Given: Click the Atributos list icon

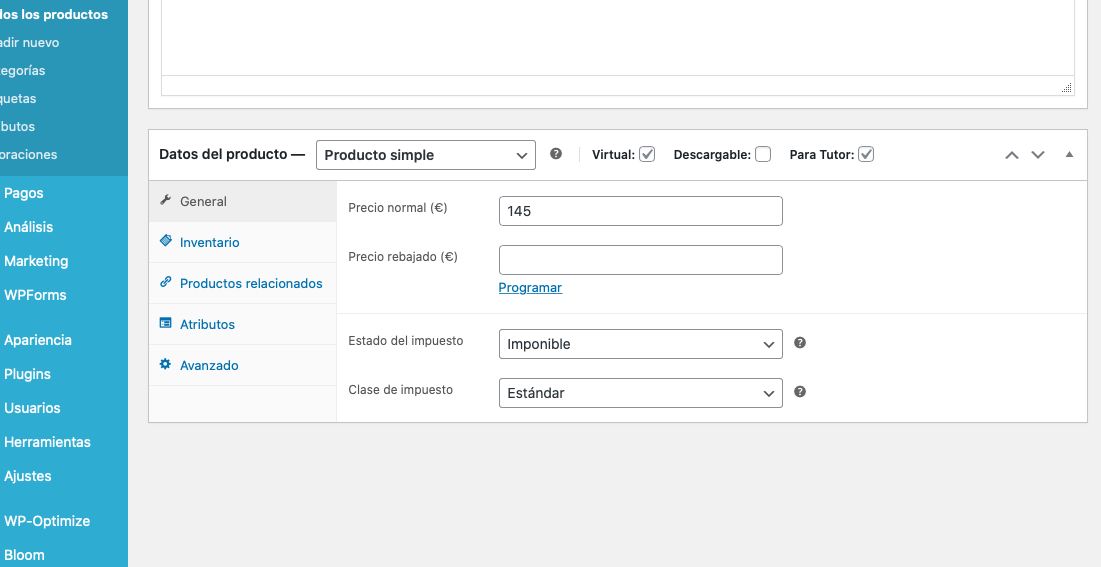Looking at the screenshot, I should click(166, 323).
